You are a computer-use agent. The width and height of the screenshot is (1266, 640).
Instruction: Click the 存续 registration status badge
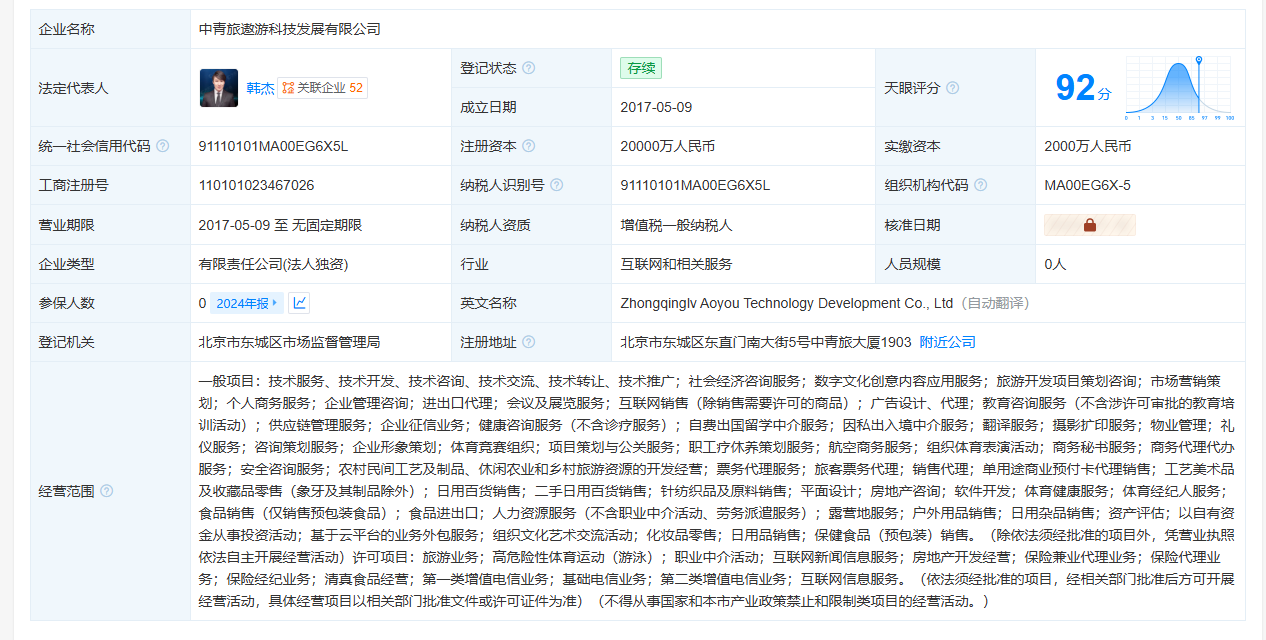tap(640, 68)
